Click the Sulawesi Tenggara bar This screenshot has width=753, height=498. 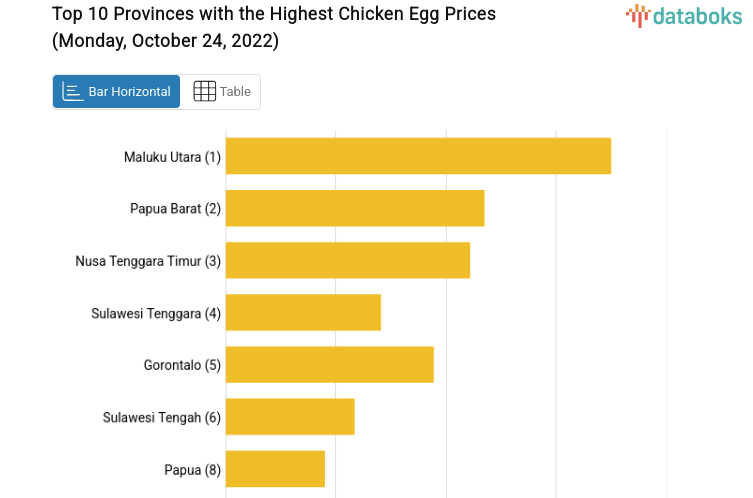click(303, 312)
